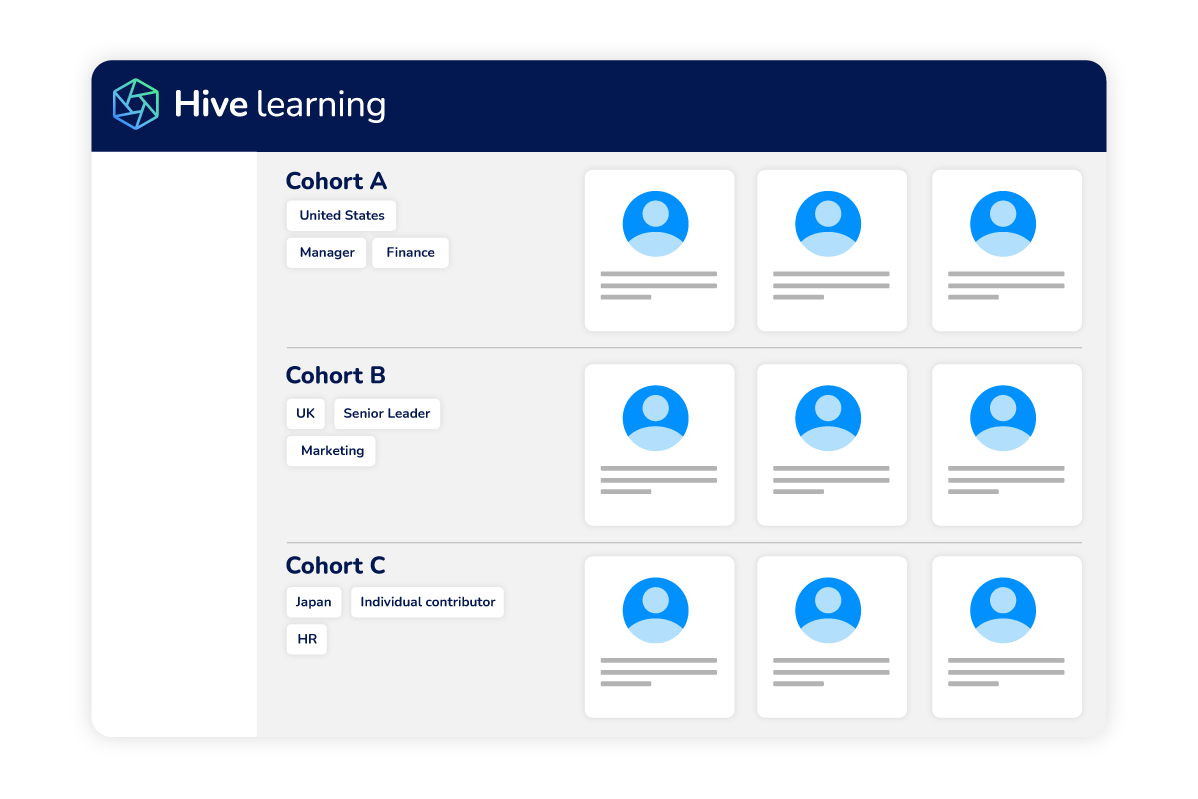The width and height of the screenshot is (1198, 799).
Task: Select the Senior Leader tag
Action: click(387, 413)
